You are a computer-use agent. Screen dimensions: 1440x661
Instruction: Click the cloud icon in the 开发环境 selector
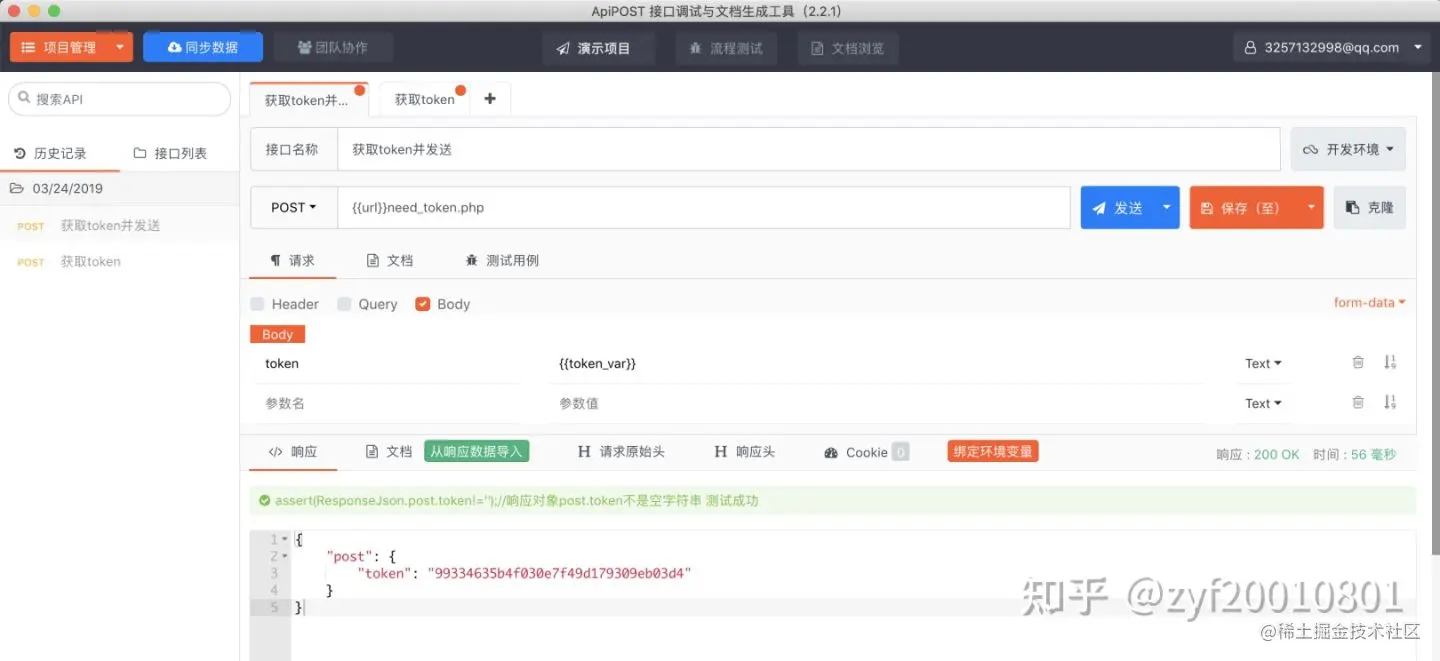pyautogui.click(x=1310, y=149)
